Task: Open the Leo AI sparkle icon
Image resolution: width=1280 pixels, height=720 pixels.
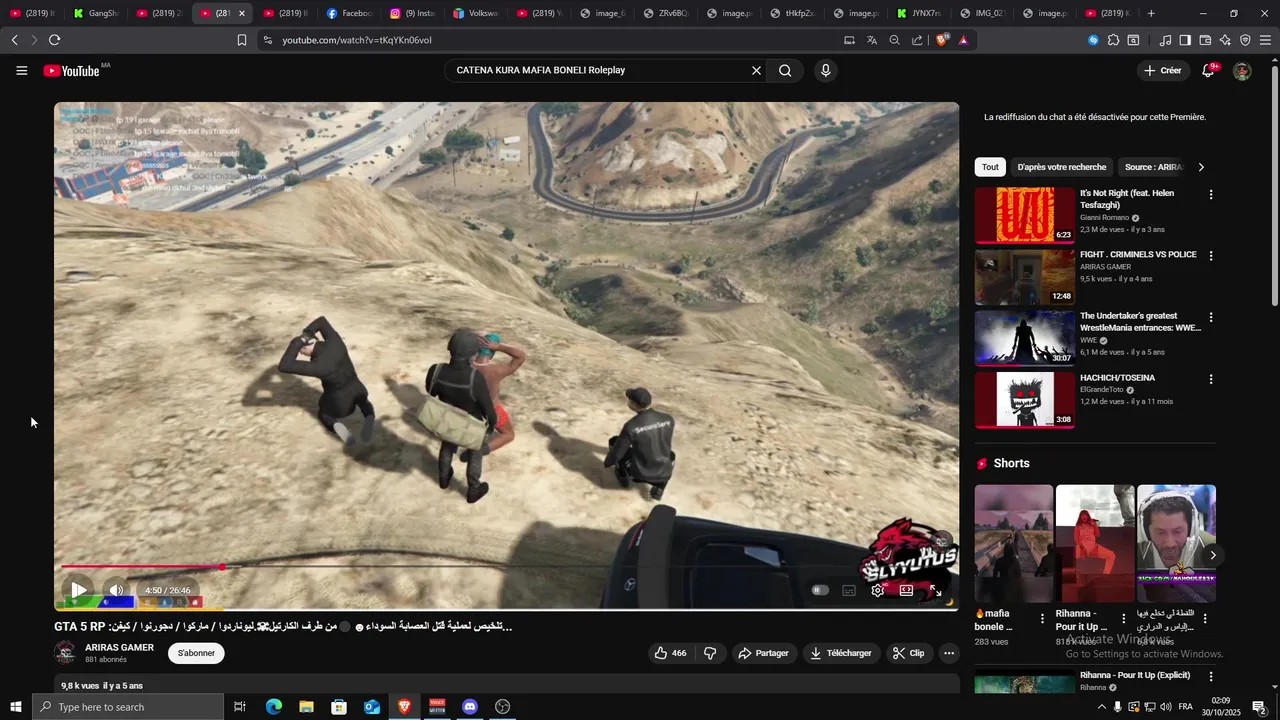Action: pos(1225,40)
